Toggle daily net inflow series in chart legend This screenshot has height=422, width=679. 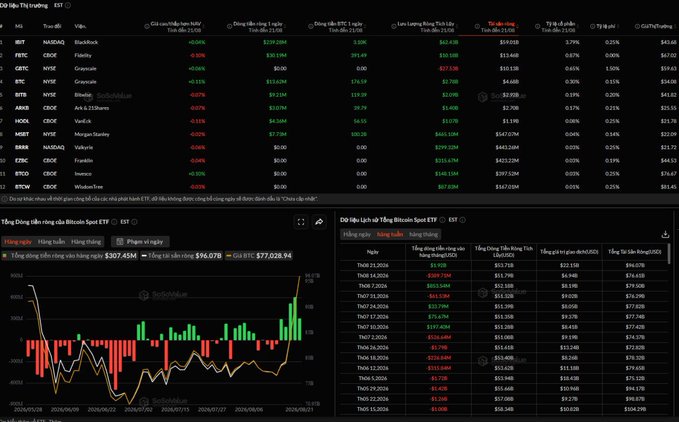[x=69, y=256]
